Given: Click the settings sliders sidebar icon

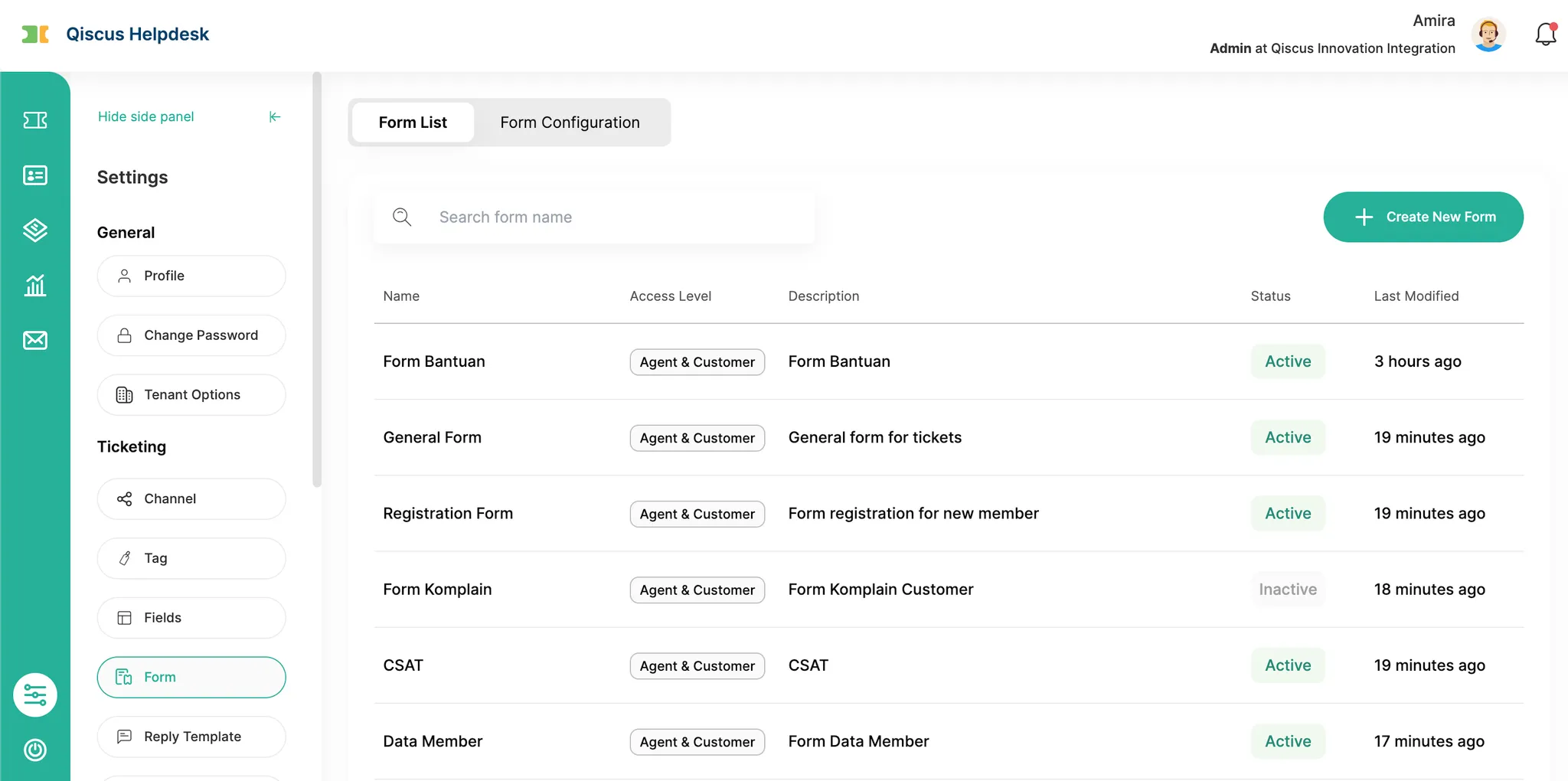Looking at the screenshot, I should [x=35, y=694].
